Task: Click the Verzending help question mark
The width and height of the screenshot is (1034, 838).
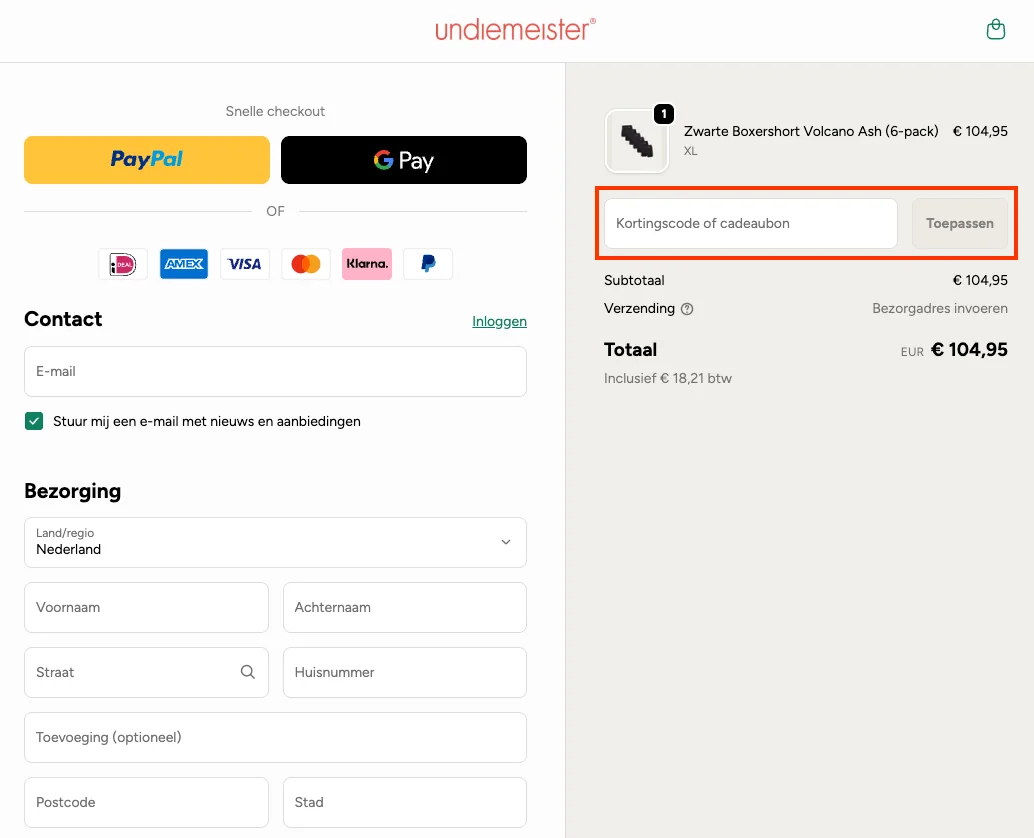Action: point(687,309)
